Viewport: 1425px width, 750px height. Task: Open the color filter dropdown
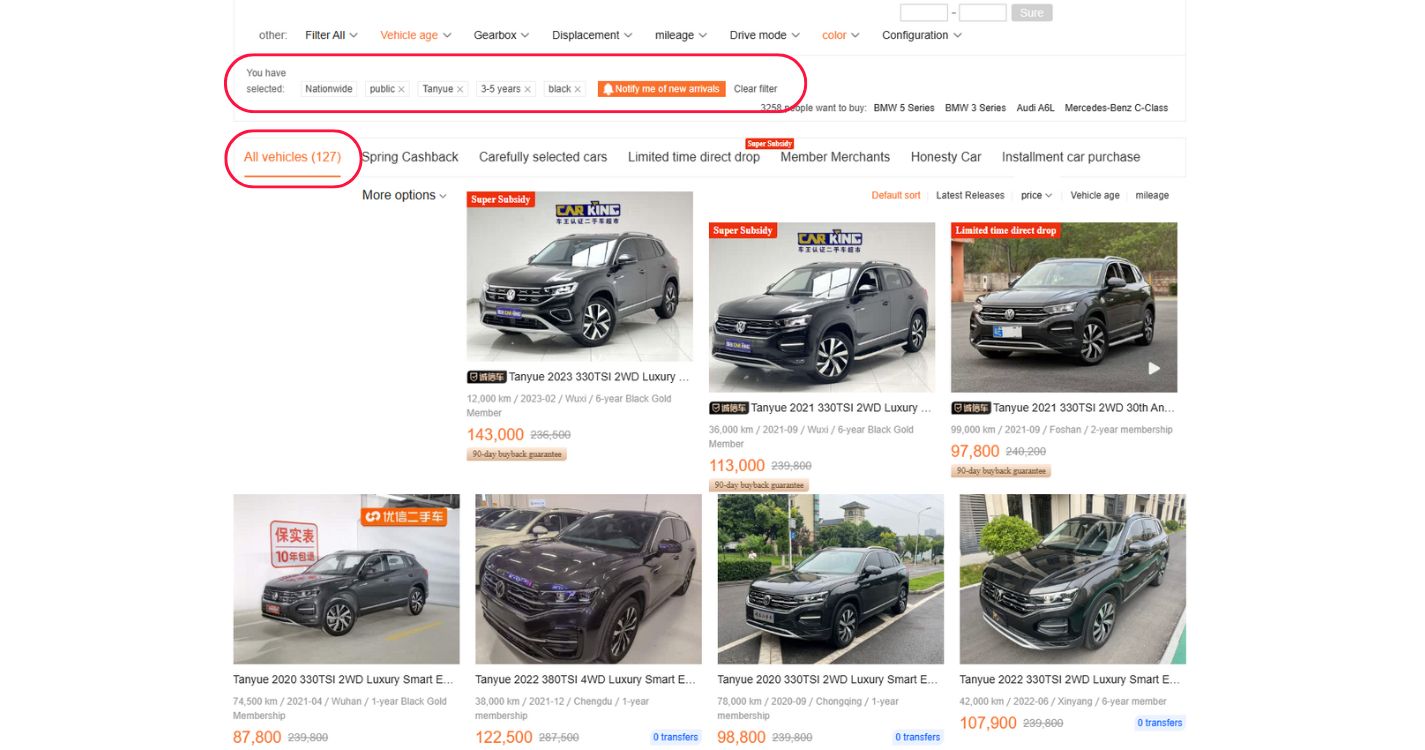coord(841,35)
